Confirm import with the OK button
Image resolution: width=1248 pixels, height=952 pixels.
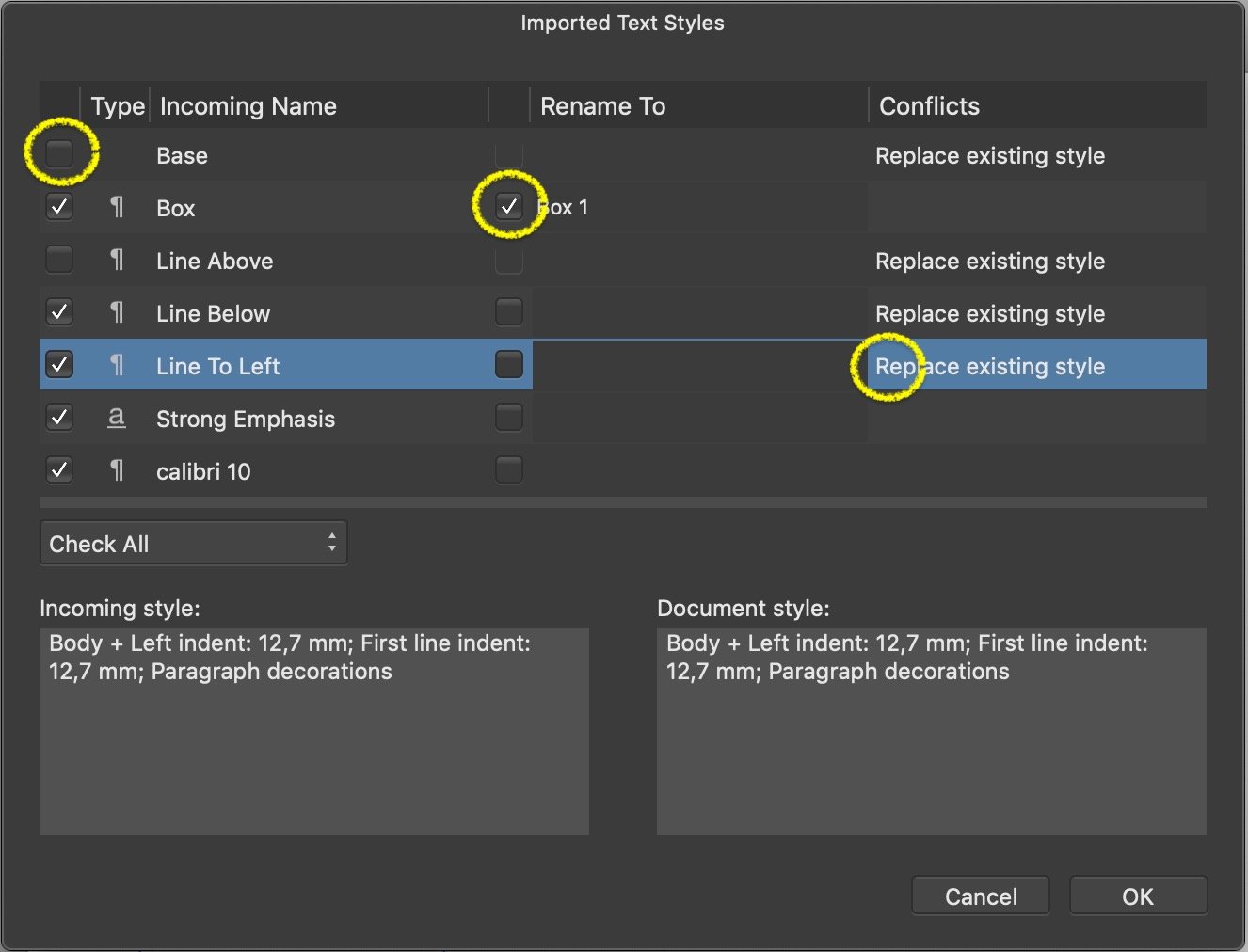point(1137,896)
